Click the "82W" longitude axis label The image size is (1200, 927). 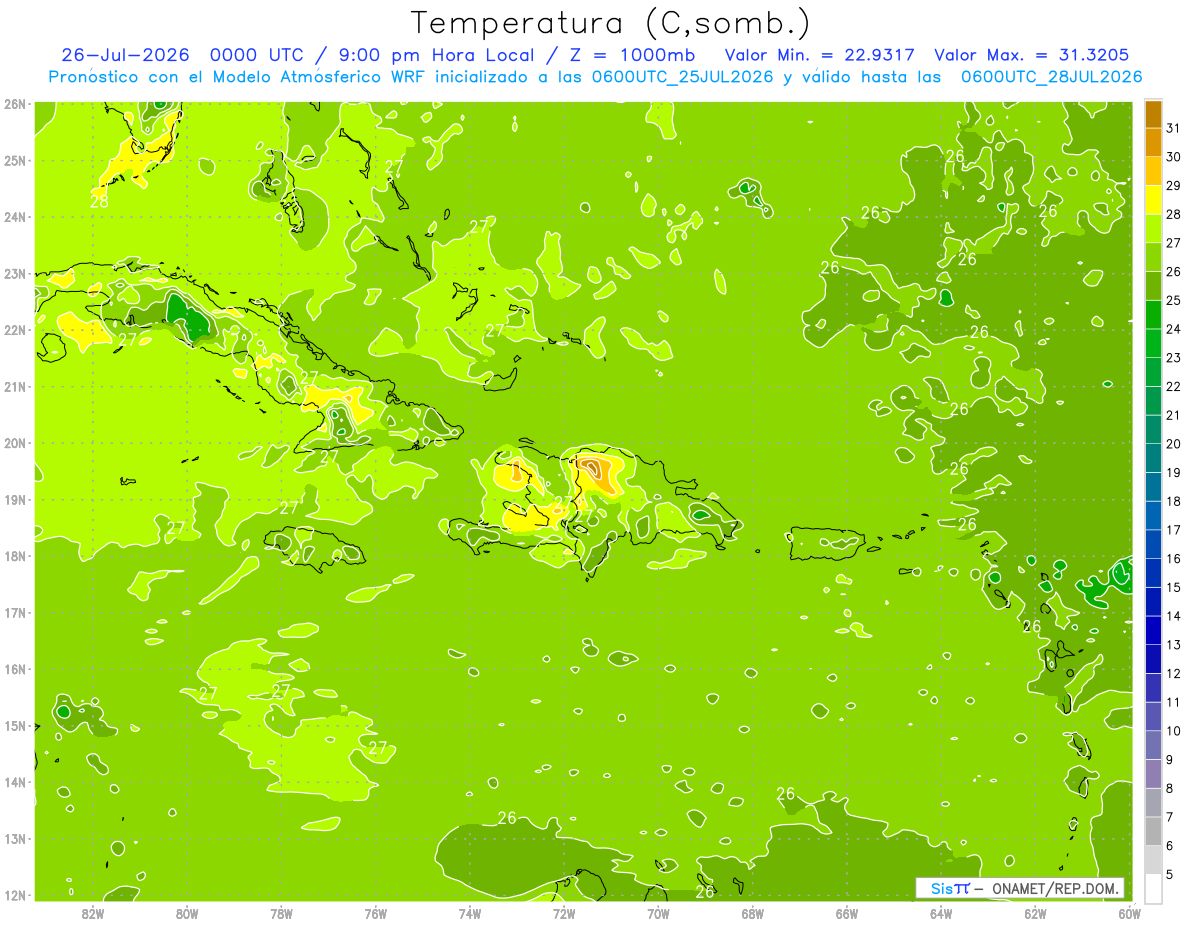(93, 913)
